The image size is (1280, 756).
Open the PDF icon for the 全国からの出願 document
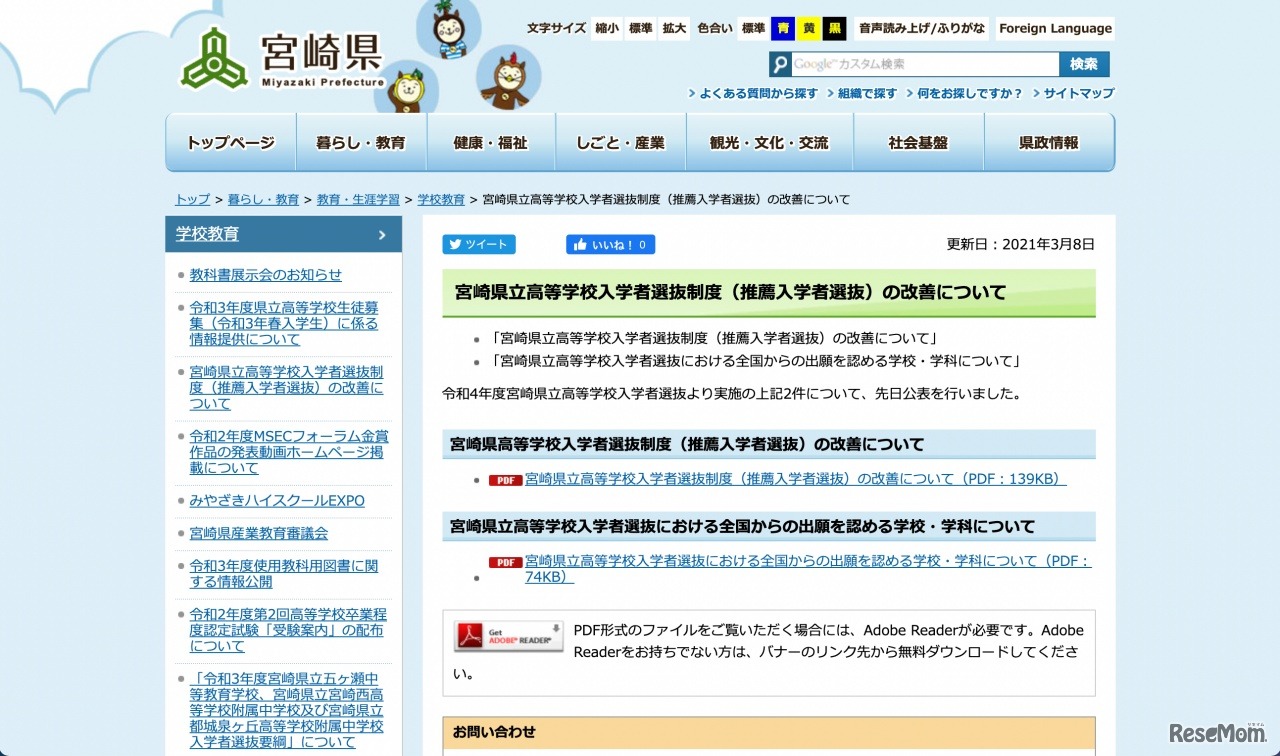[505, 561]
